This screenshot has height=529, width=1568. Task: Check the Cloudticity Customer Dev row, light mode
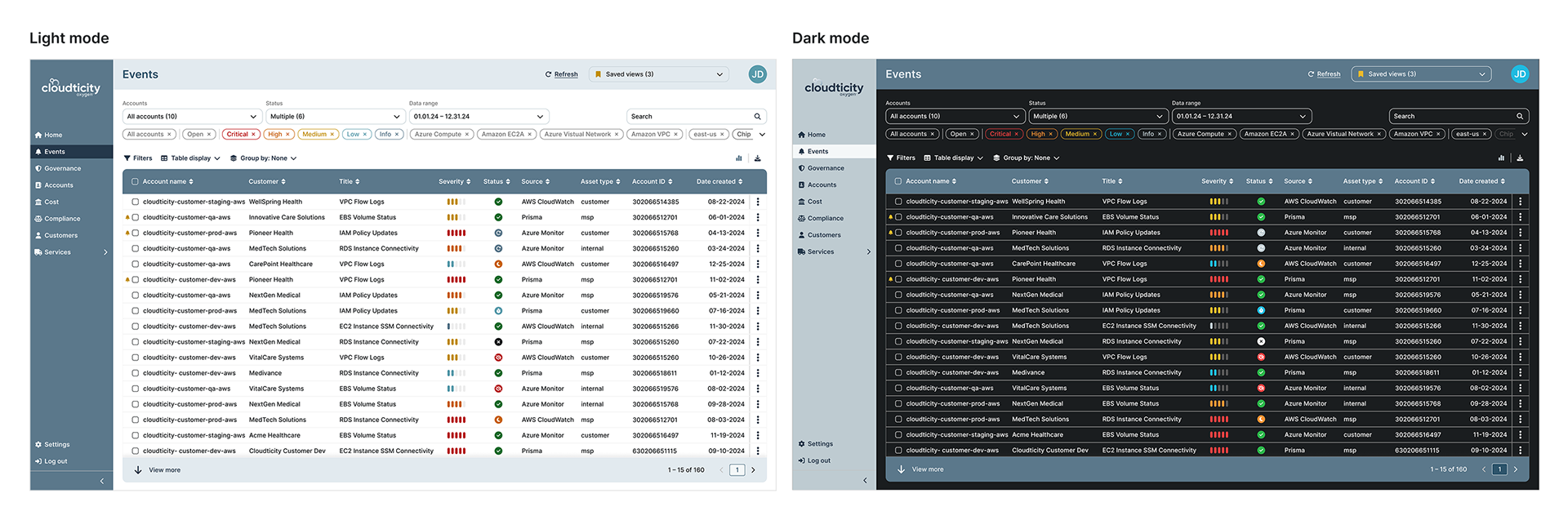click(135, 451)
